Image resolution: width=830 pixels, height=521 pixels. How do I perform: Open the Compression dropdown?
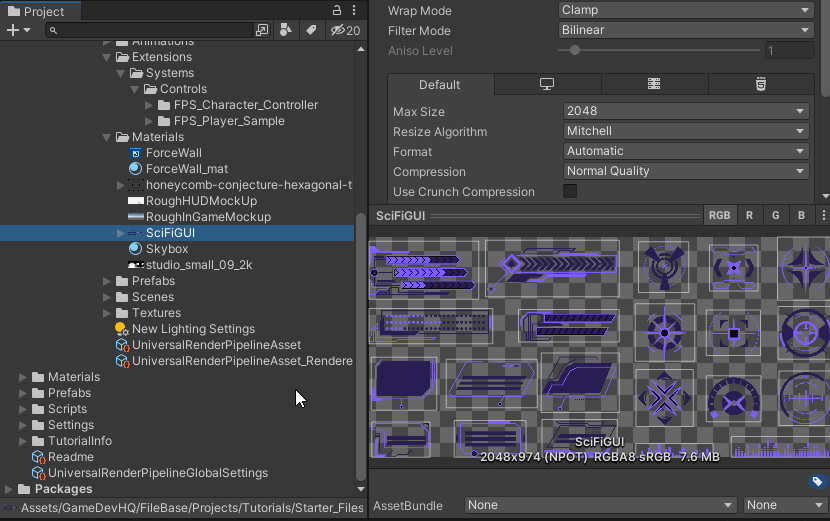[686, 172]
